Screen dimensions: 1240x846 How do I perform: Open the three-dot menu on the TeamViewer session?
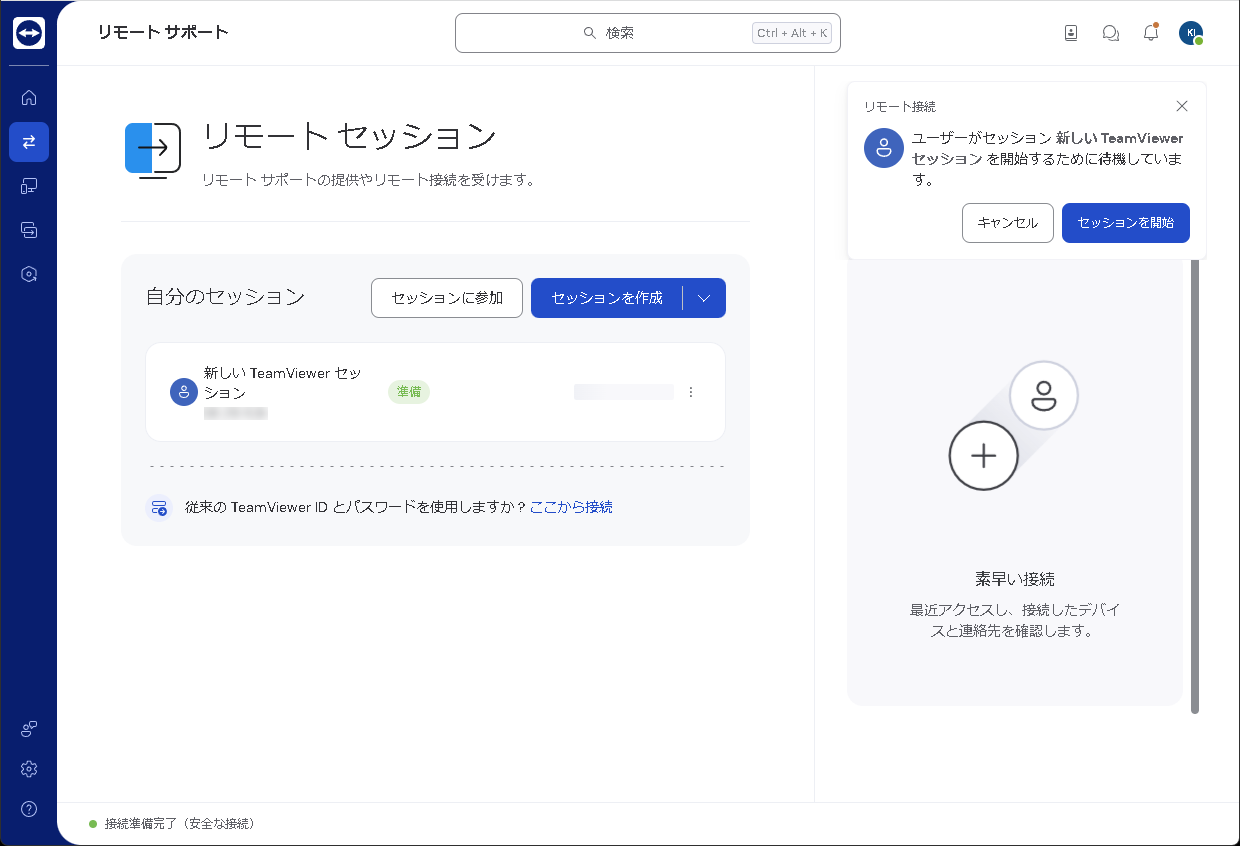click(x=691, y=392)
